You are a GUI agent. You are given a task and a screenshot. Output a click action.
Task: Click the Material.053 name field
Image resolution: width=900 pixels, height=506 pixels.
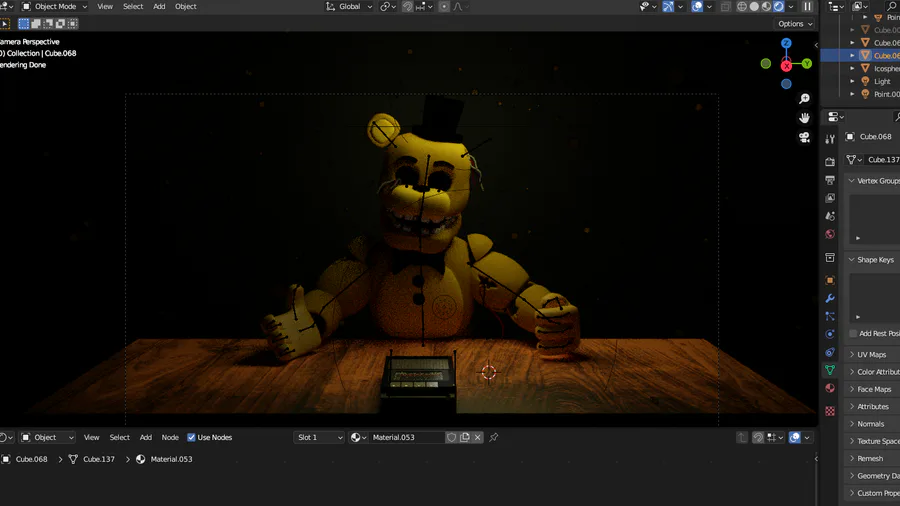tap(407, 438)
